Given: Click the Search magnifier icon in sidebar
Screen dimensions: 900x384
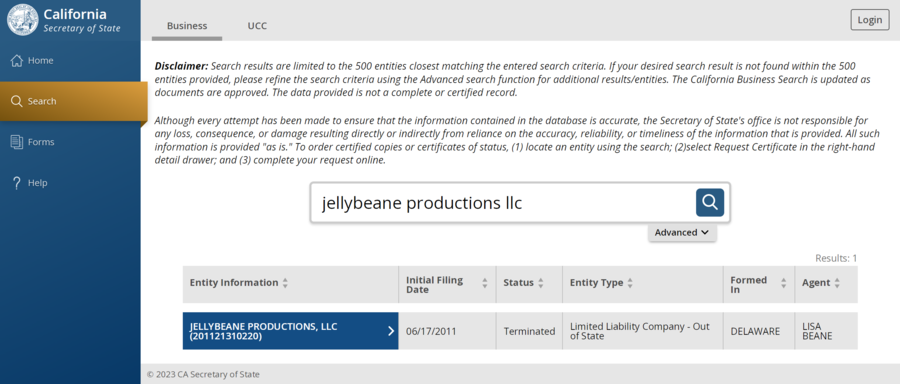Looking at the screenshot, I should 17,101.
